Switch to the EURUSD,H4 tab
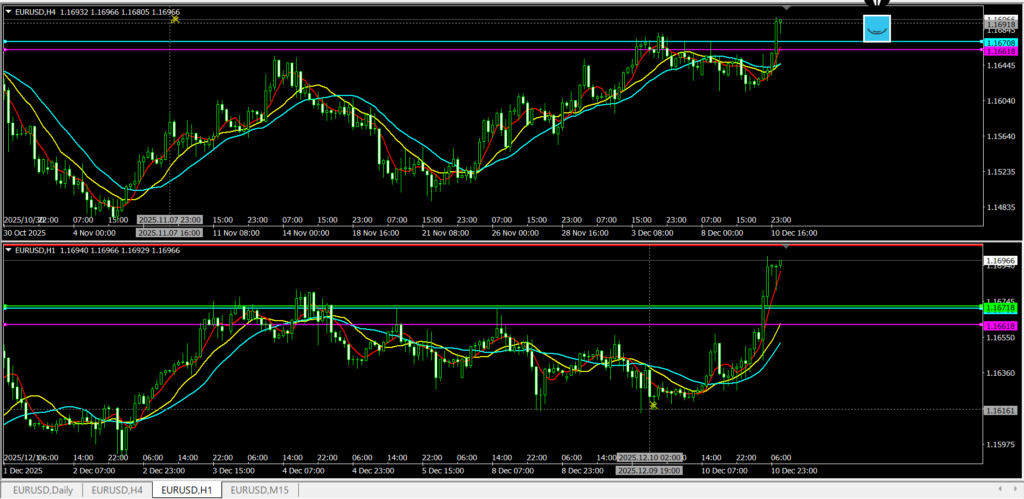The height and width of the screenshot is (499, 1024). click(x=117, y=490)
